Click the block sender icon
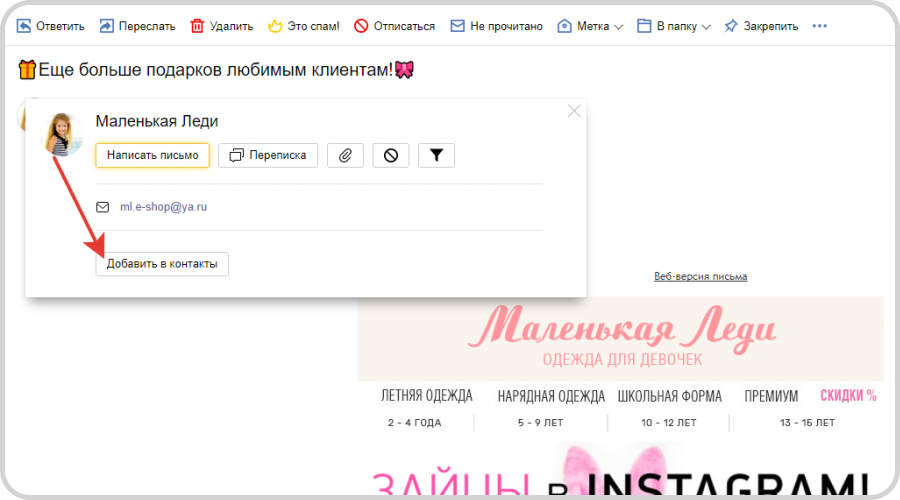This screenshot has height=500, width=900. 391,155
